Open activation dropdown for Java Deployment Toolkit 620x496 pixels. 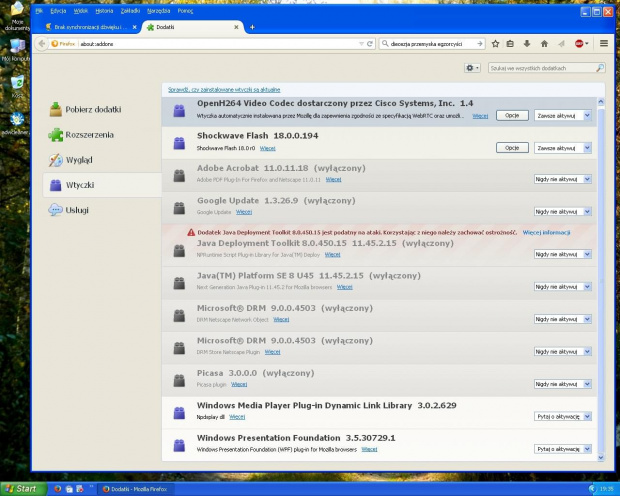[x=563, y=254]
